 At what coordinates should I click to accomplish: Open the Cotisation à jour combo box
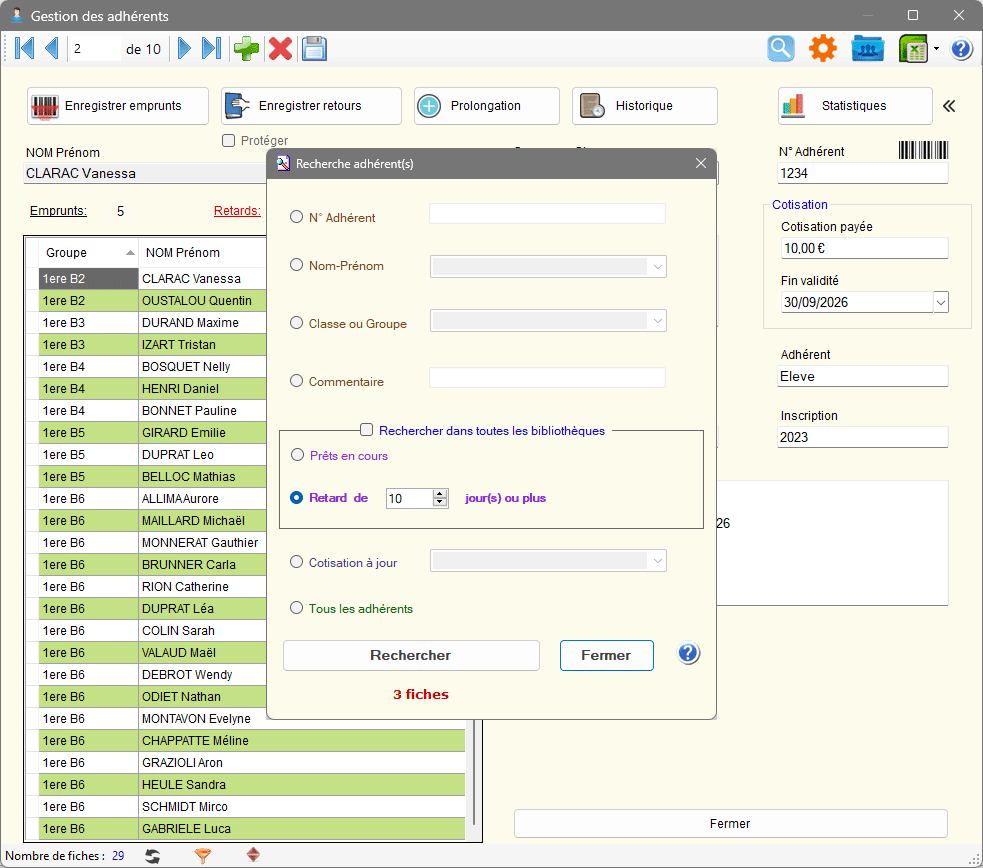[657, 560]
